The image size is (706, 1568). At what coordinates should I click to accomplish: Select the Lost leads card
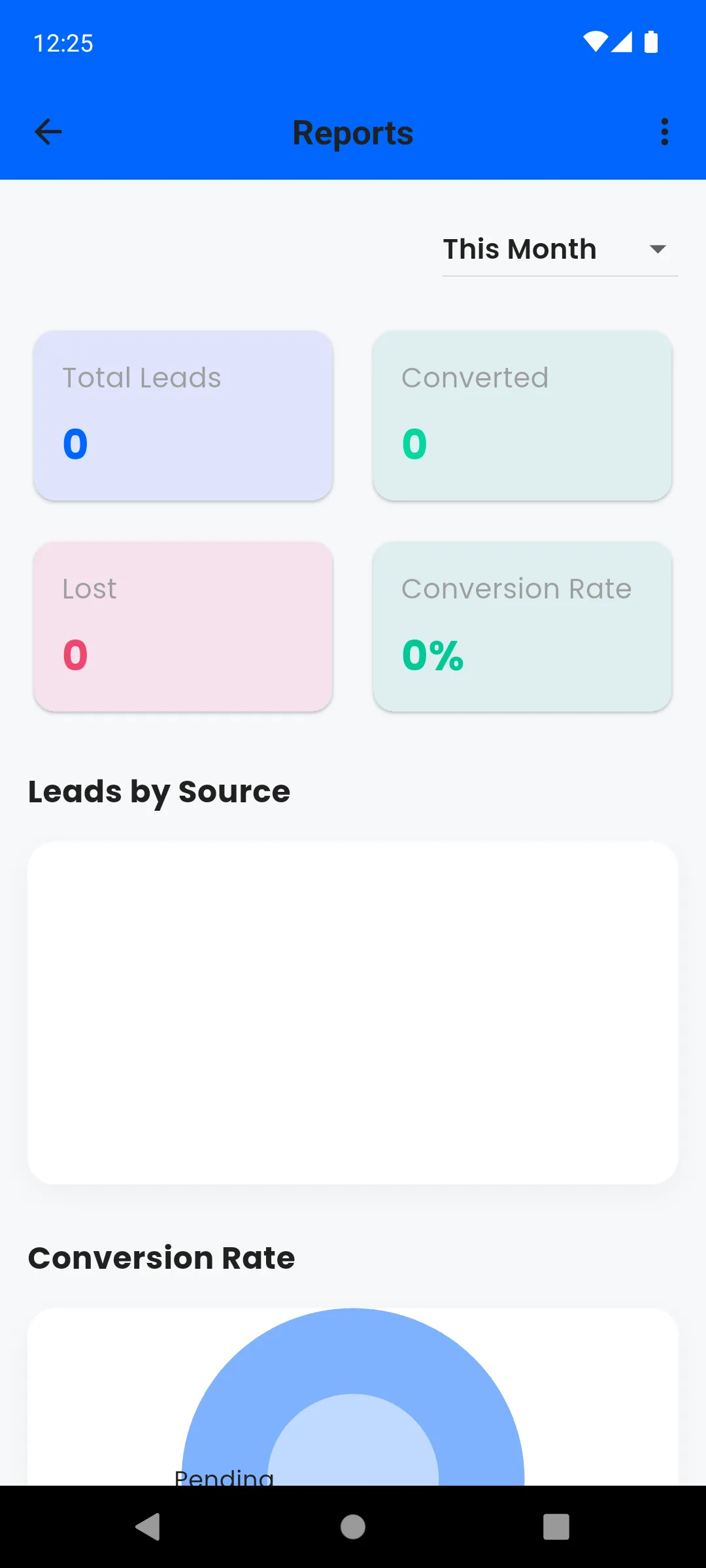(x=183, y=626)
